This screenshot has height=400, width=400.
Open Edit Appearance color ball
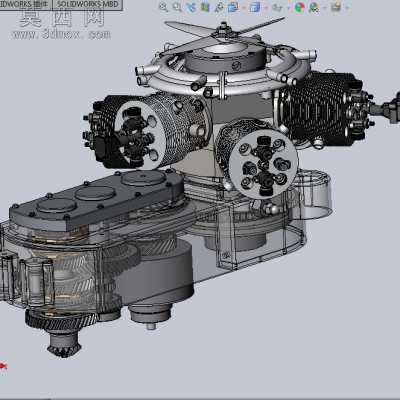click(x=300, y=7)
